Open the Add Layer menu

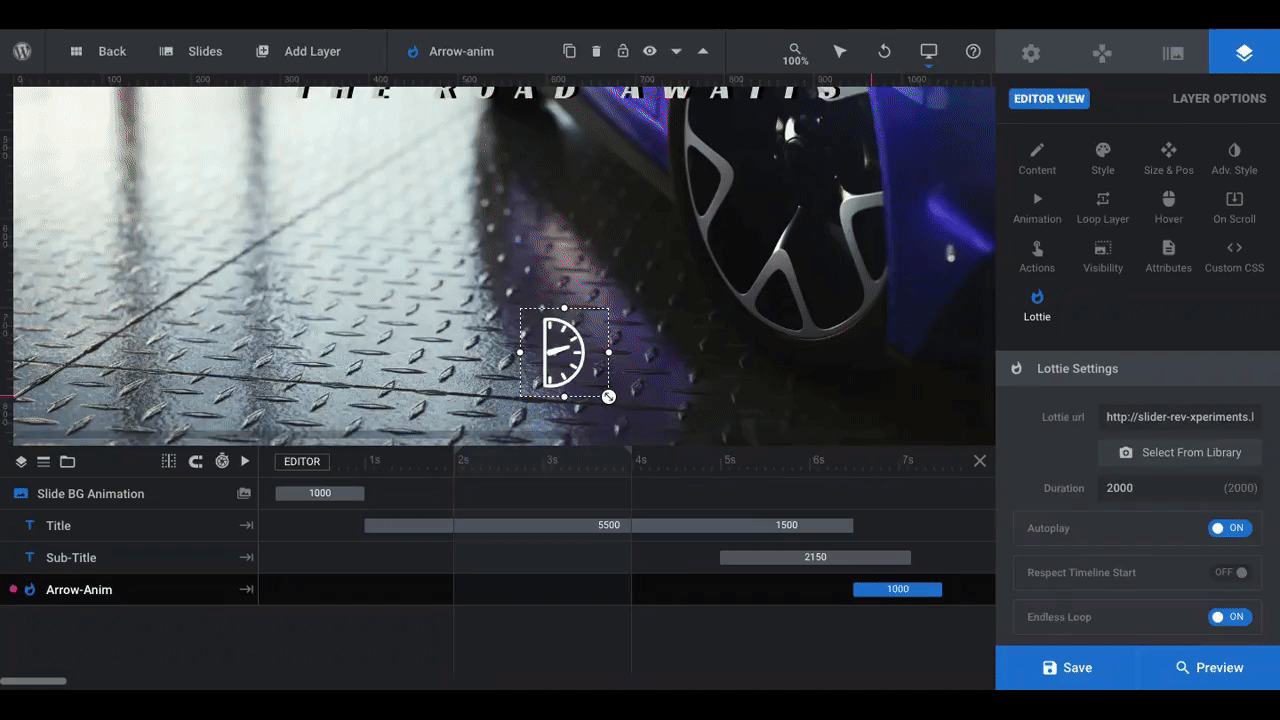pyautogui.click(x=299, y=51)
